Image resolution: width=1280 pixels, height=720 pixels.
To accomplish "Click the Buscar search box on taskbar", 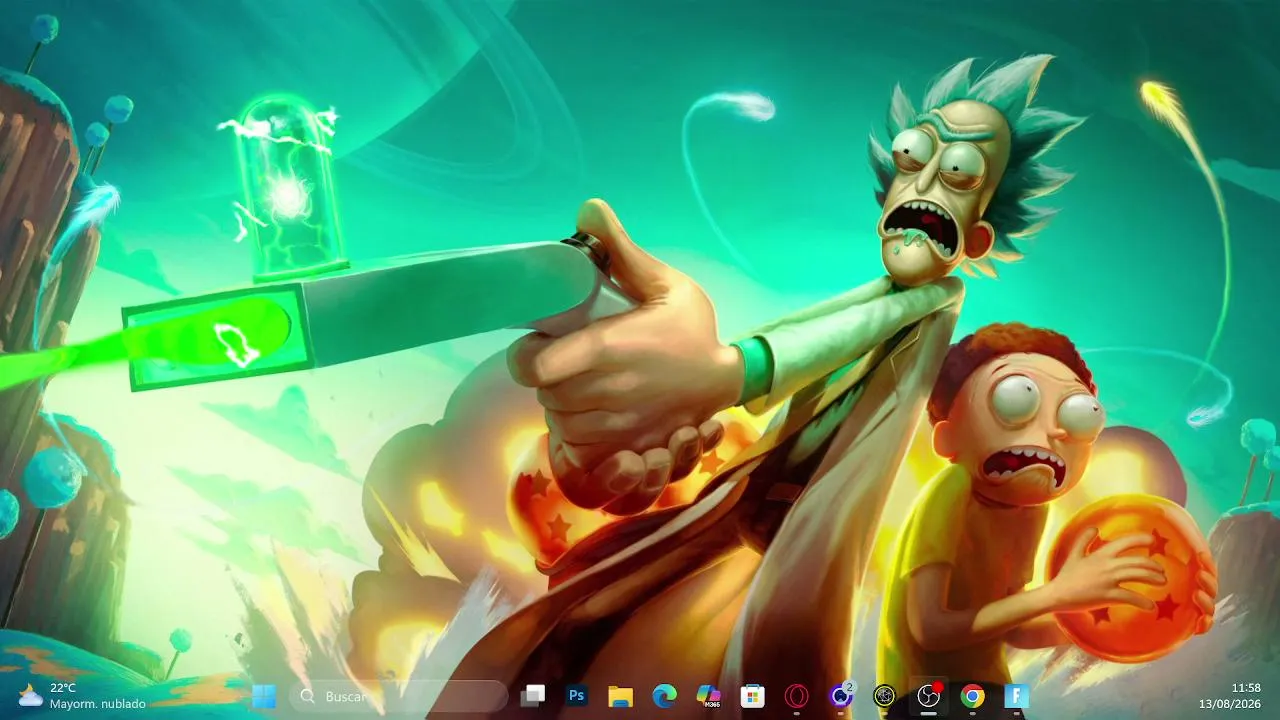I will click(399, 696).
